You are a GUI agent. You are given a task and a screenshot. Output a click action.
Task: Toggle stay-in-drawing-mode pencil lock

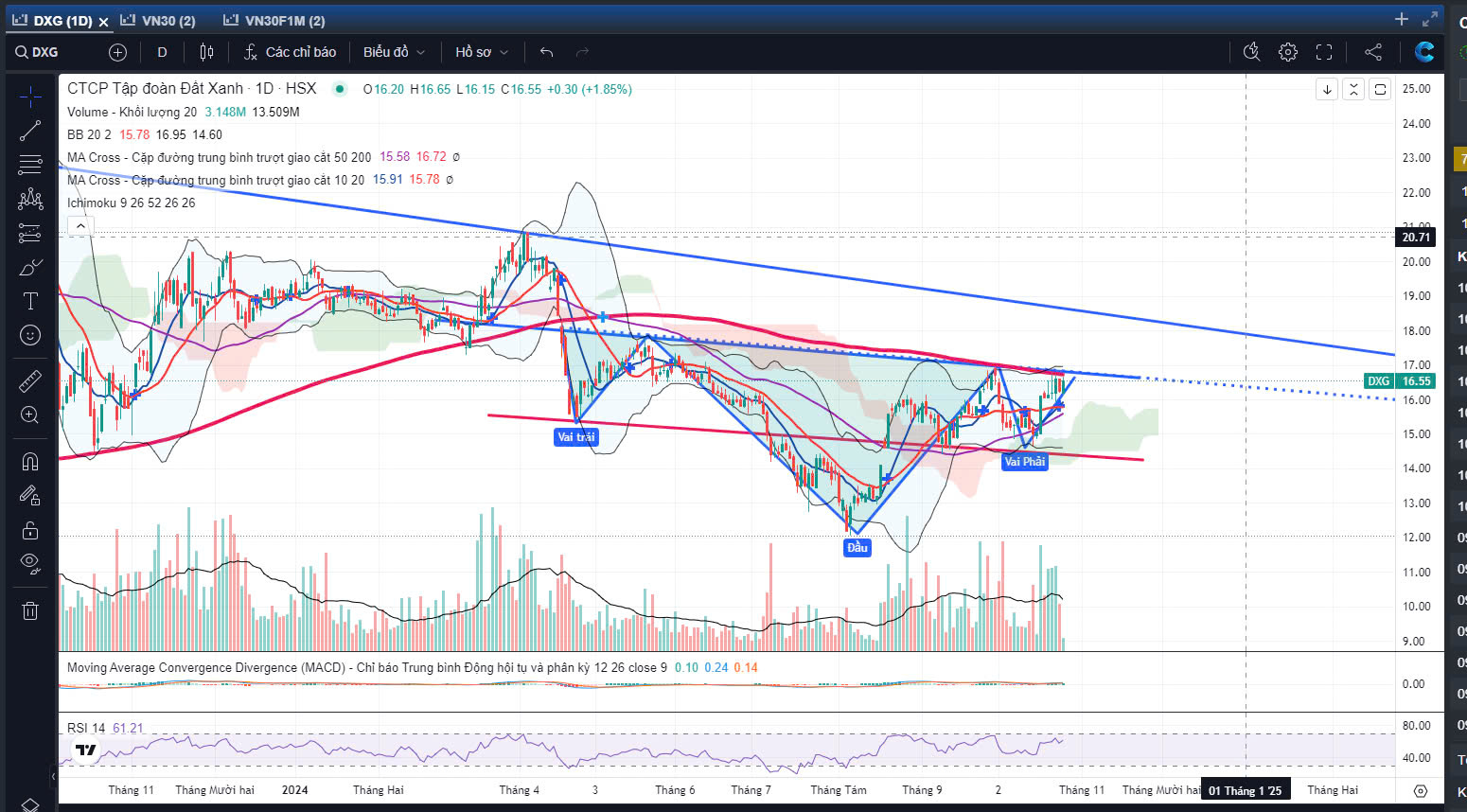click(x=30, y=495)
